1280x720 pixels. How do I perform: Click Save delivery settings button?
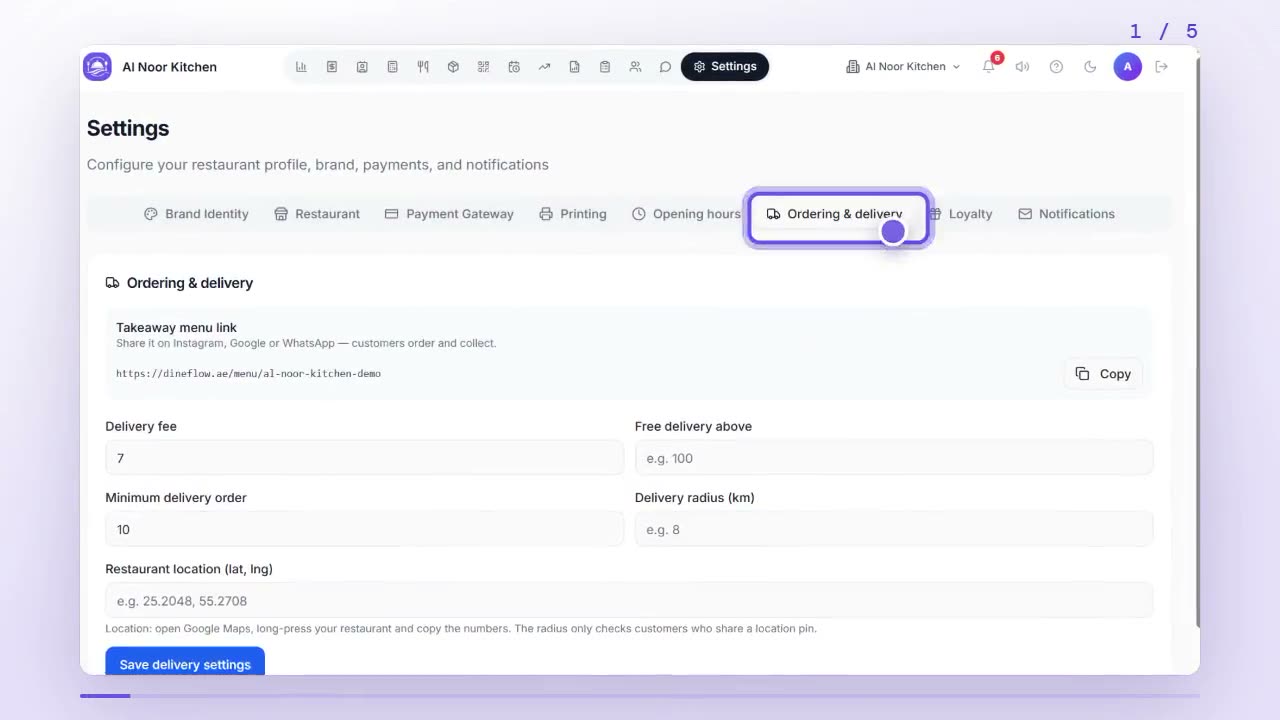(185, 662)
